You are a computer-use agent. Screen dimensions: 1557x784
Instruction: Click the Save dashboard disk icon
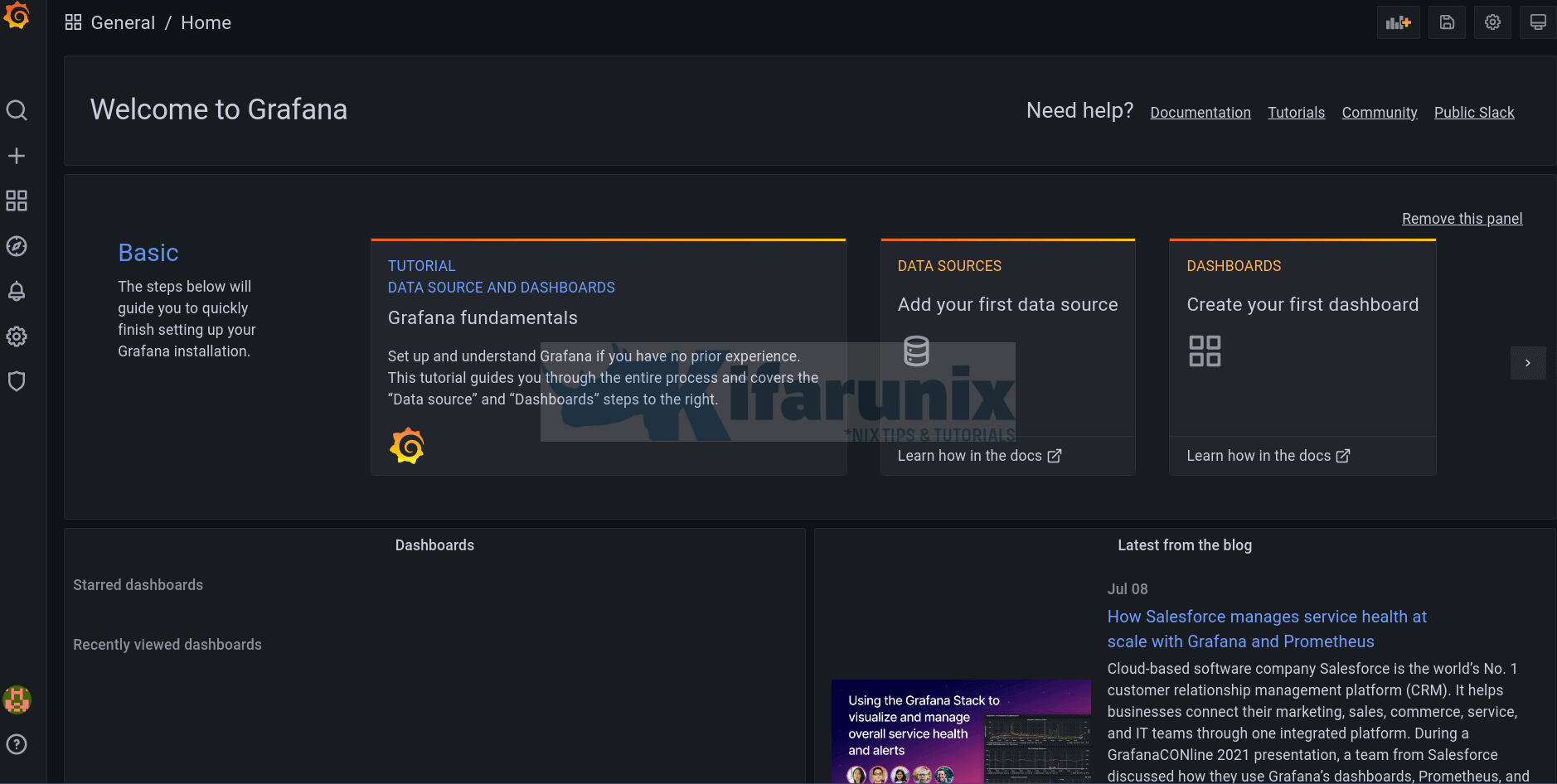tap(1447, 22)
